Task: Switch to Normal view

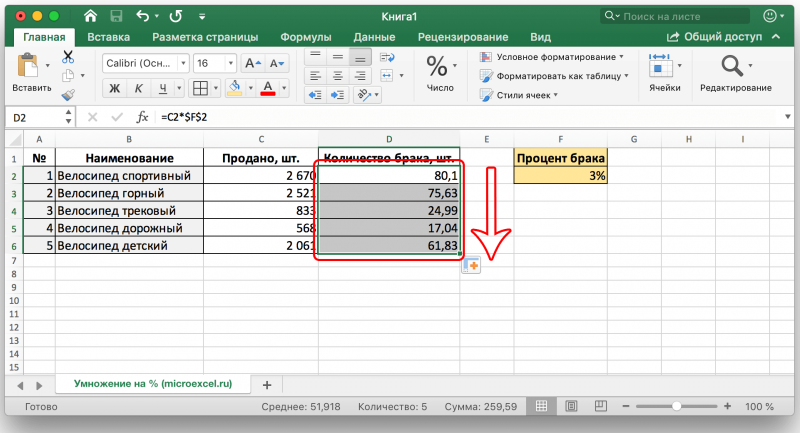Action: [541, 406]
